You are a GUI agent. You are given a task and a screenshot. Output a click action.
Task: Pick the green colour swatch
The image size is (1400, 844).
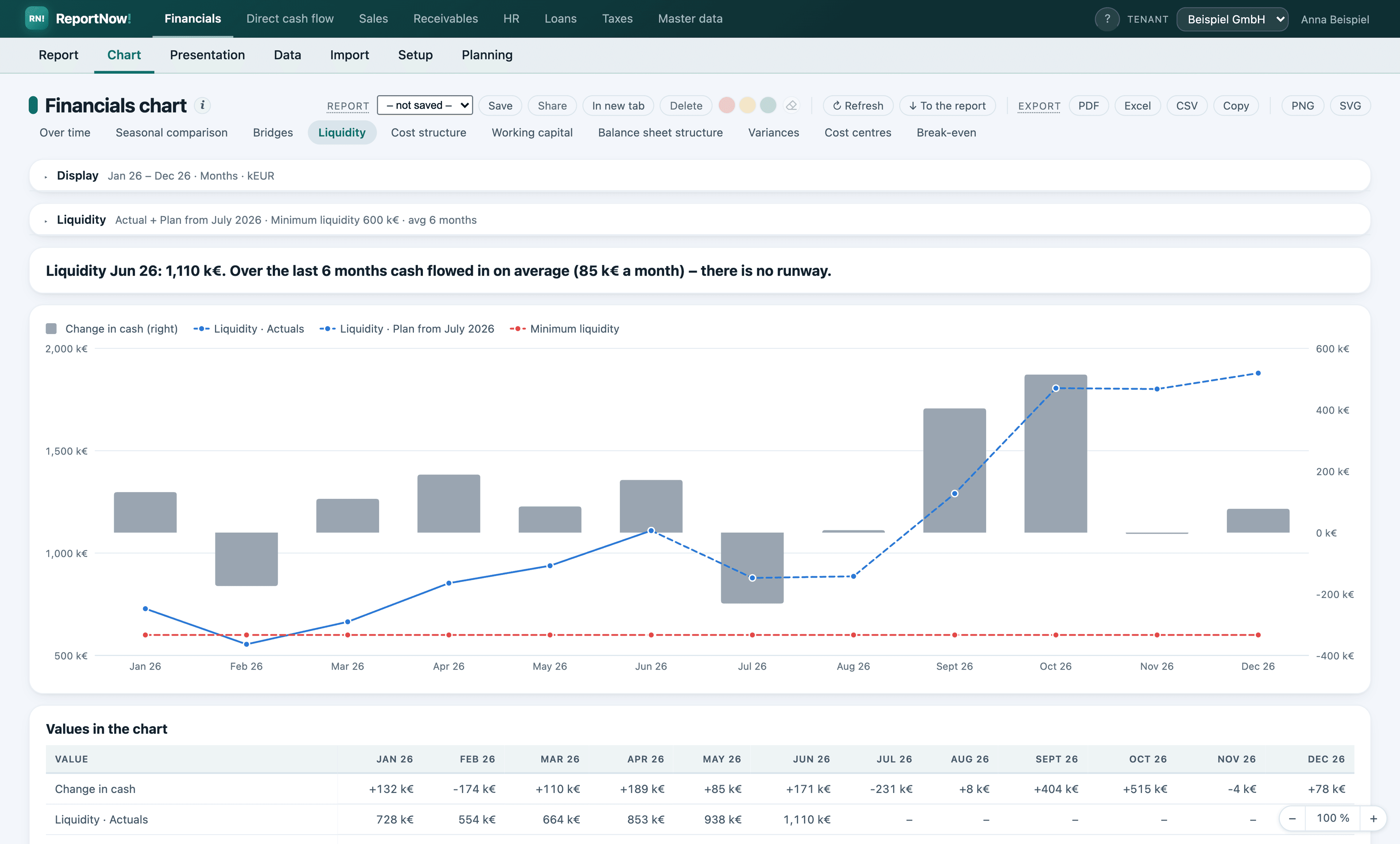768,105
